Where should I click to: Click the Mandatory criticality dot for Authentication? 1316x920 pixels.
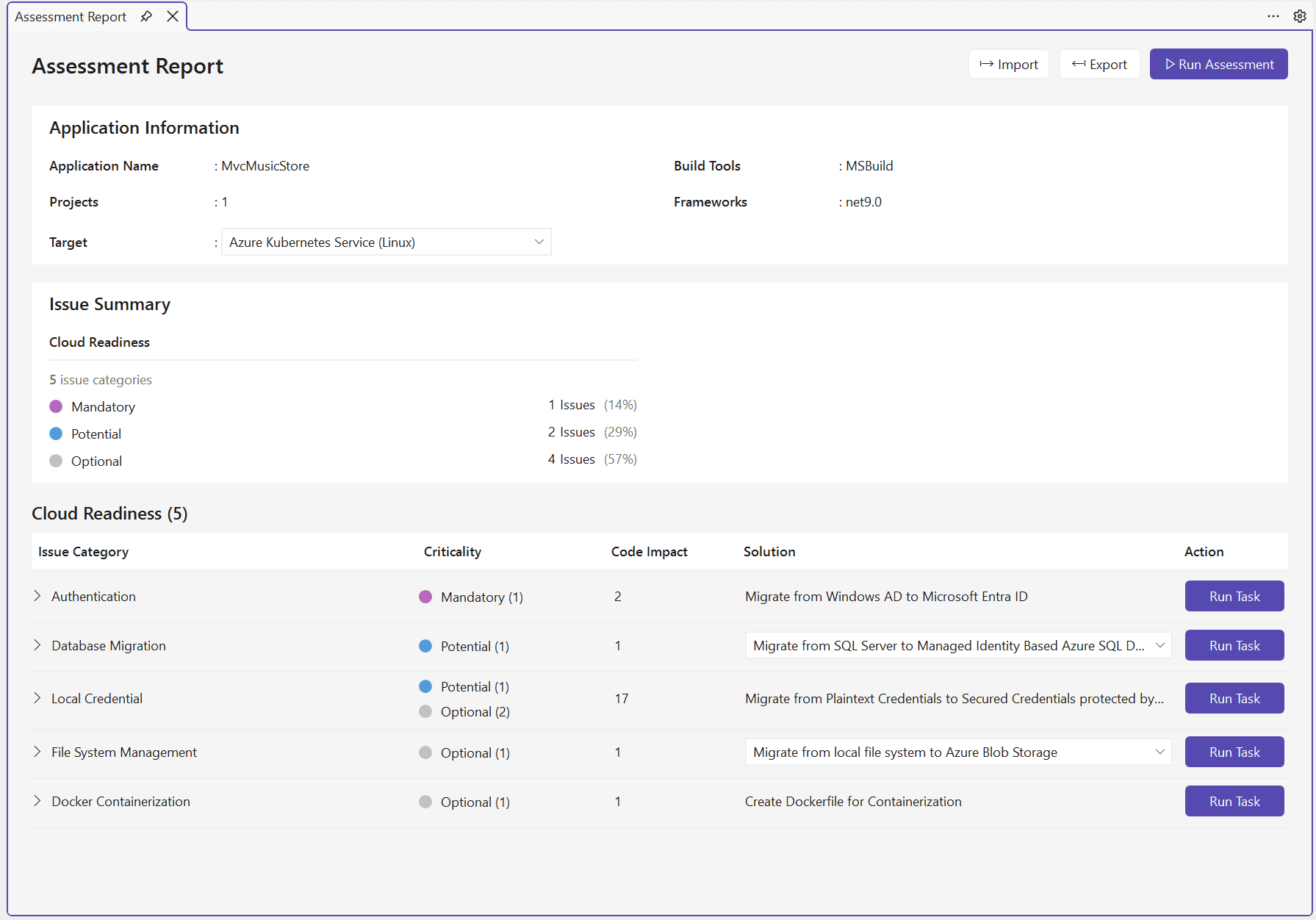point(425,597)
